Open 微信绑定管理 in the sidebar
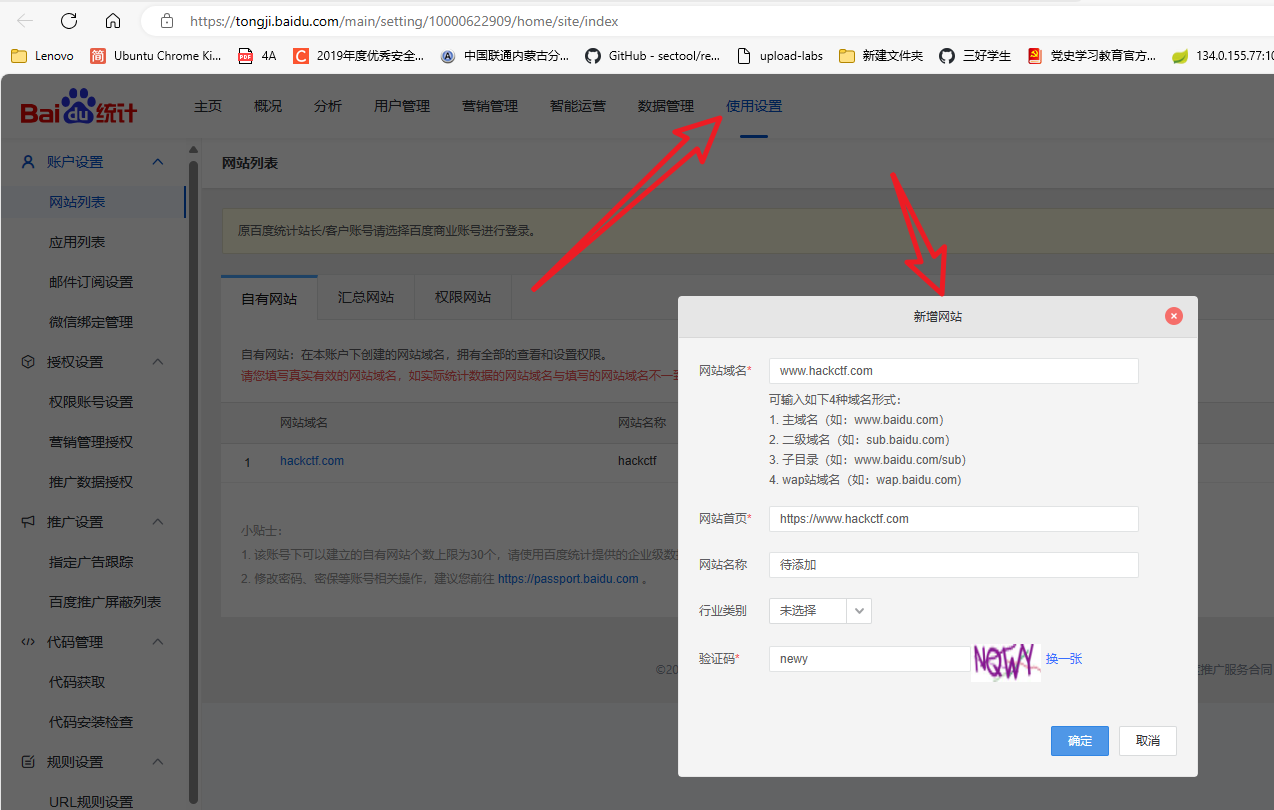Viewport: 1274px width, 810px height. tap(91, 322)
